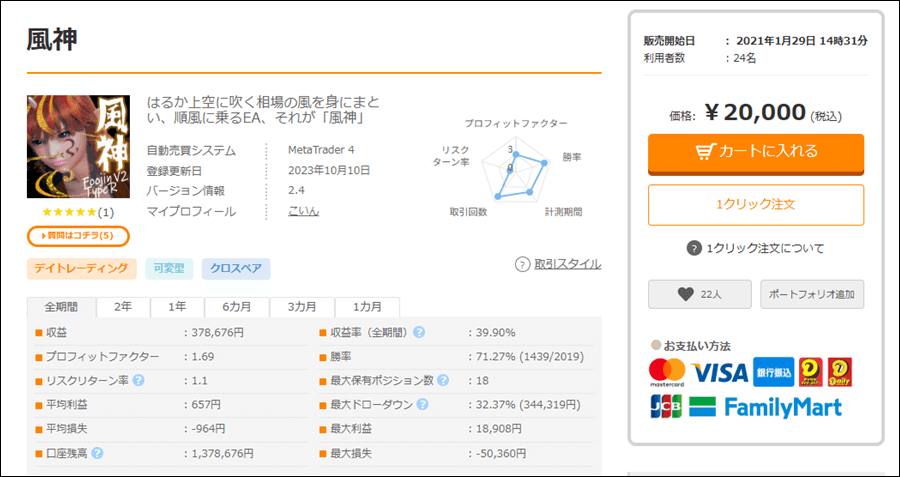900x477 pixels.
Task: Click the 風神 page title heading
Action: [x=52, y=39]
